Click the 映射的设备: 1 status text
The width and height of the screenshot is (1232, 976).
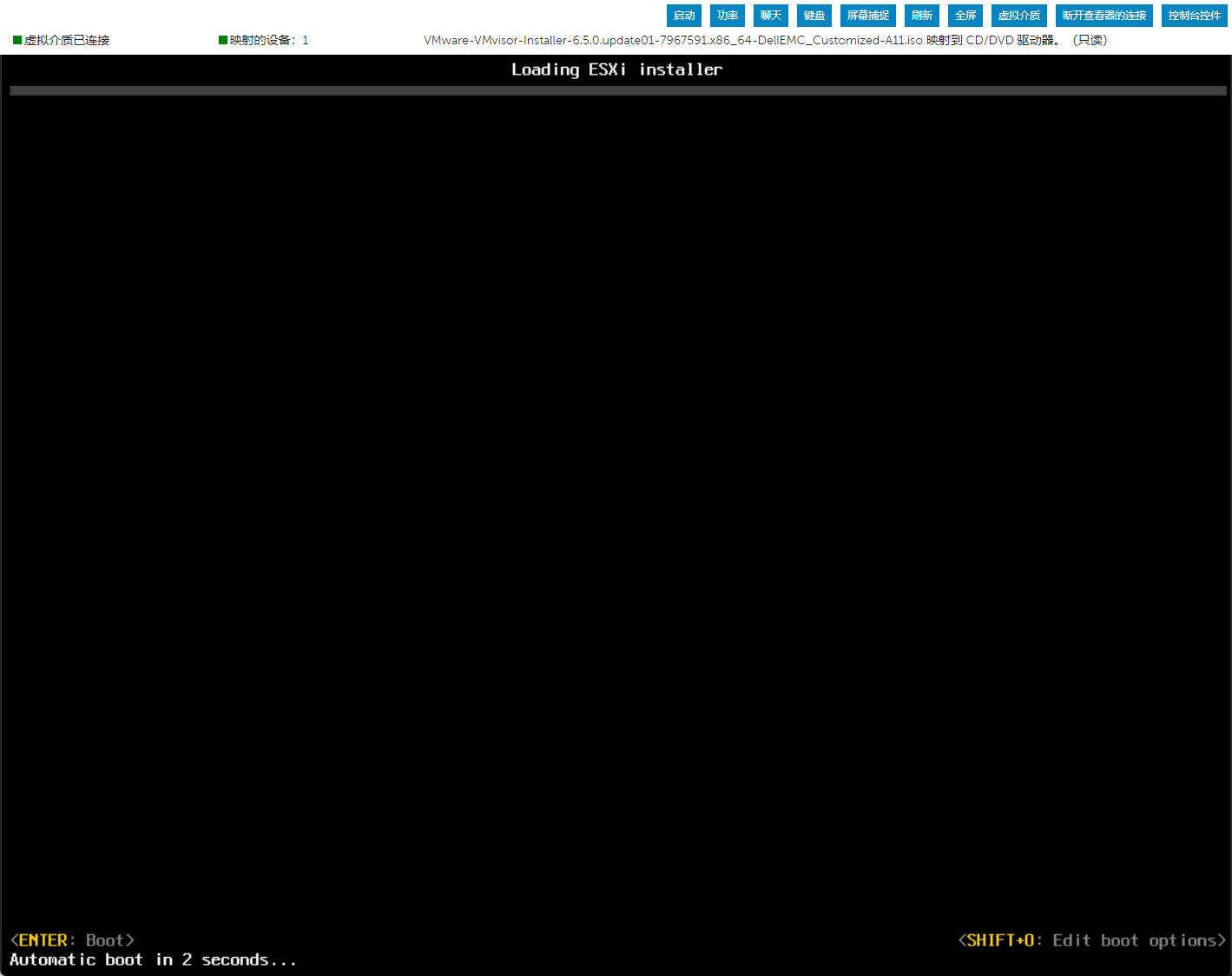[x=269, y=40]
